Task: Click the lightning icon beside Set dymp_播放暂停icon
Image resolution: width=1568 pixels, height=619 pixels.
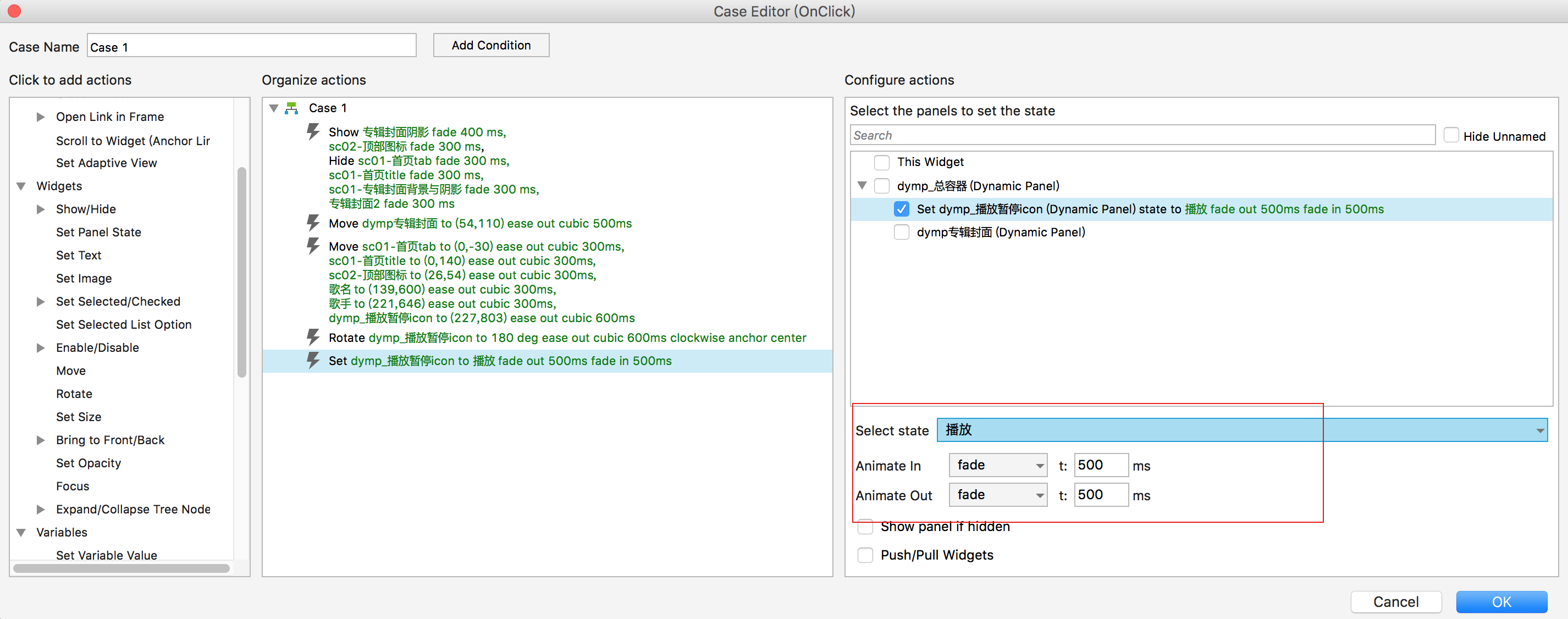Action: point(313,360)
